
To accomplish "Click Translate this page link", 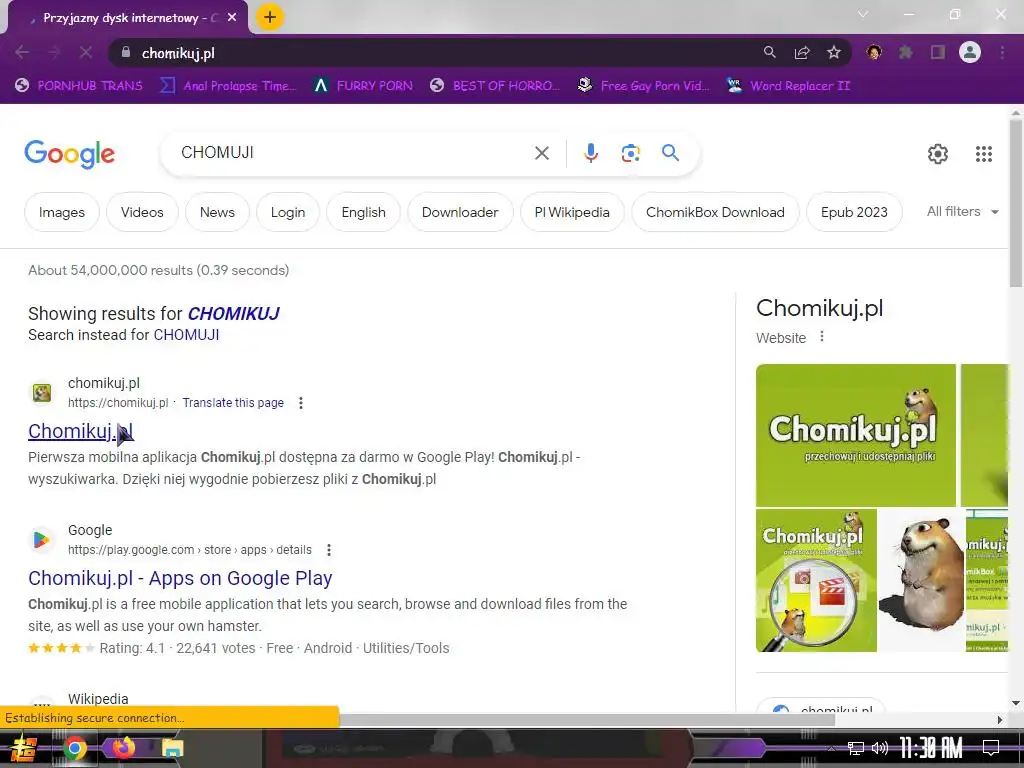I will click(232, 403).
